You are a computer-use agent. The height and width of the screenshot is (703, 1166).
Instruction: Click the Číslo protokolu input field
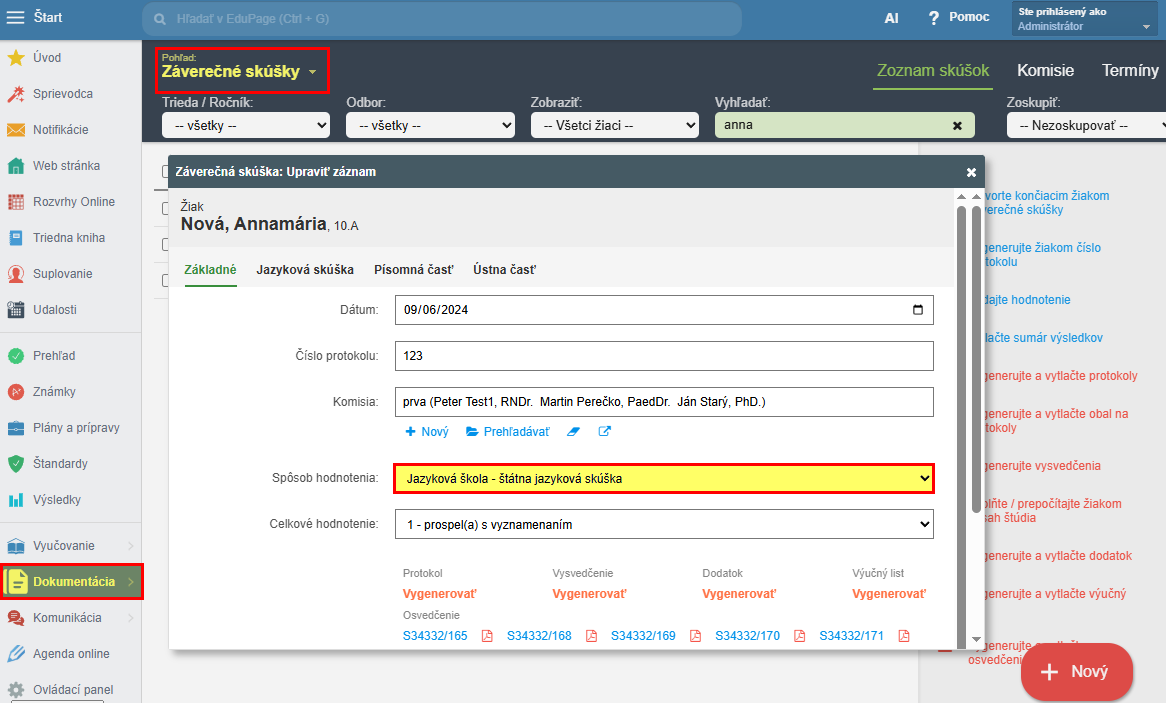tap(663, 356)
